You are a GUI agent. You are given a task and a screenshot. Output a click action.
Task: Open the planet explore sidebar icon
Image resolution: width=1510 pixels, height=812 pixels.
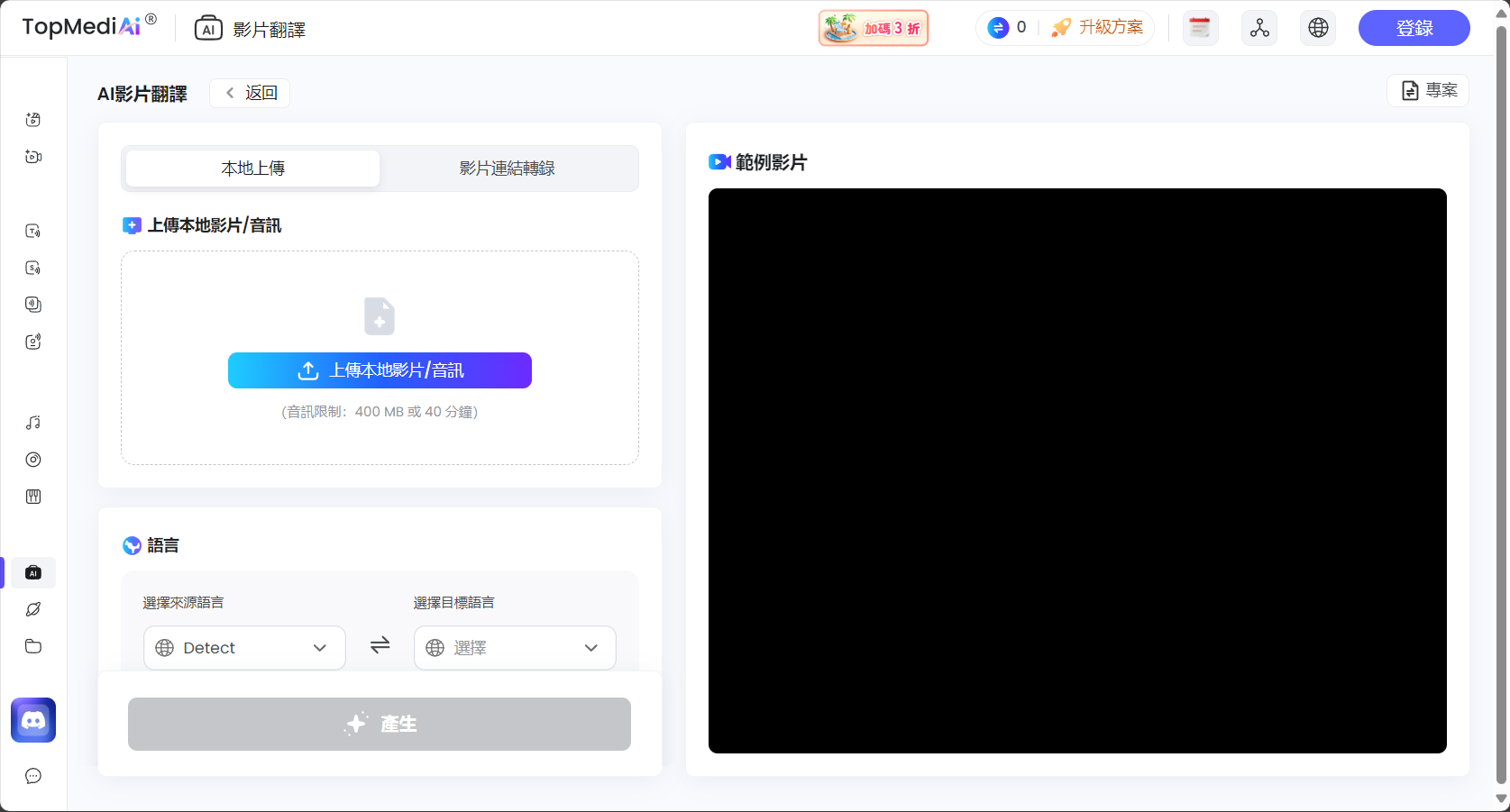click(33, 609)
